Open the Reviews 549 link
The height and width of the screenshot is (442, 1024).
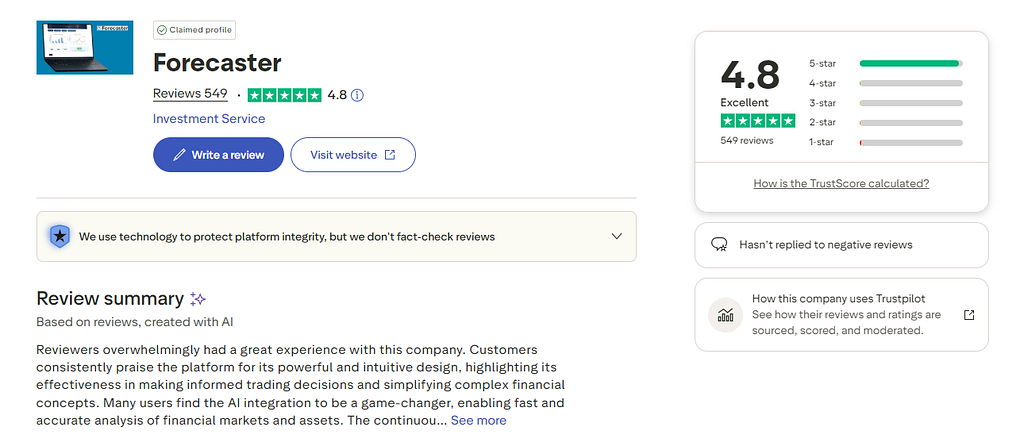click(190, 94)
